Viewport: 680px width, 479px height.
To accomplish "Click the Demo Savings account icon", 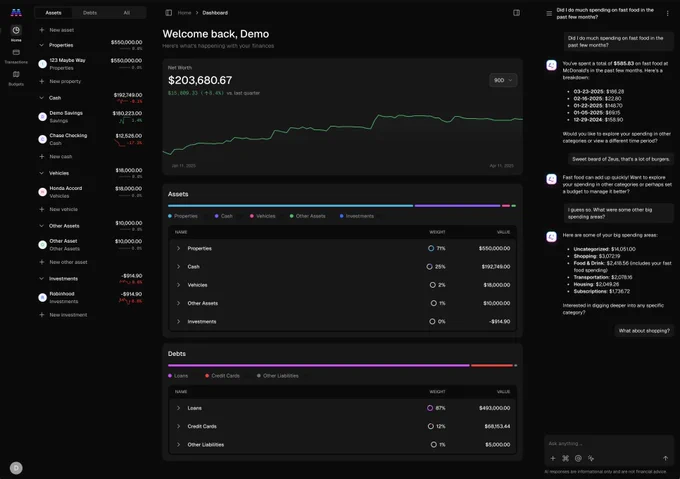I will [42, 117].
